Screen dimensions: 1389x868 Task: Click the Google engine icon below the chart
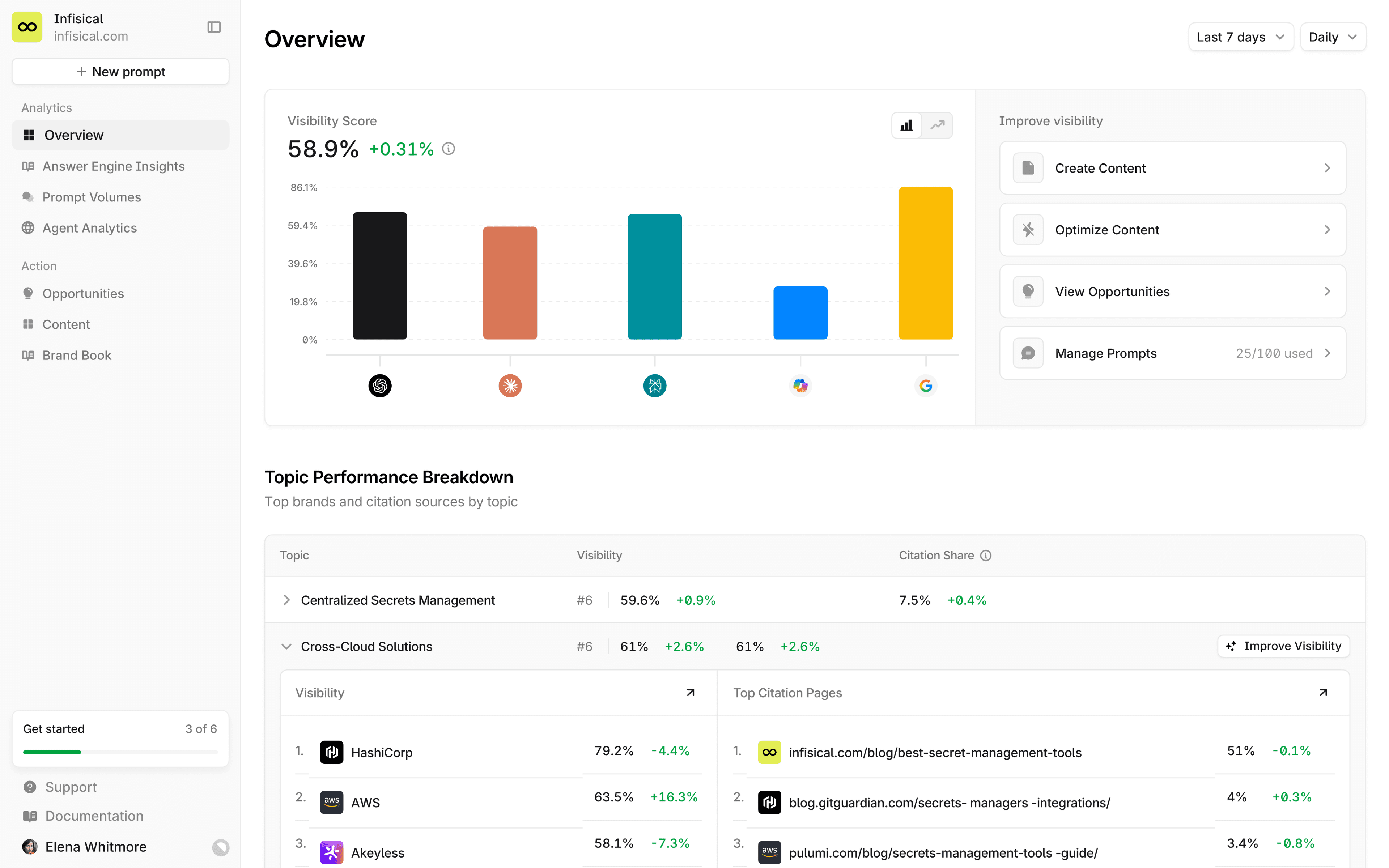click(x=925, y=386)
